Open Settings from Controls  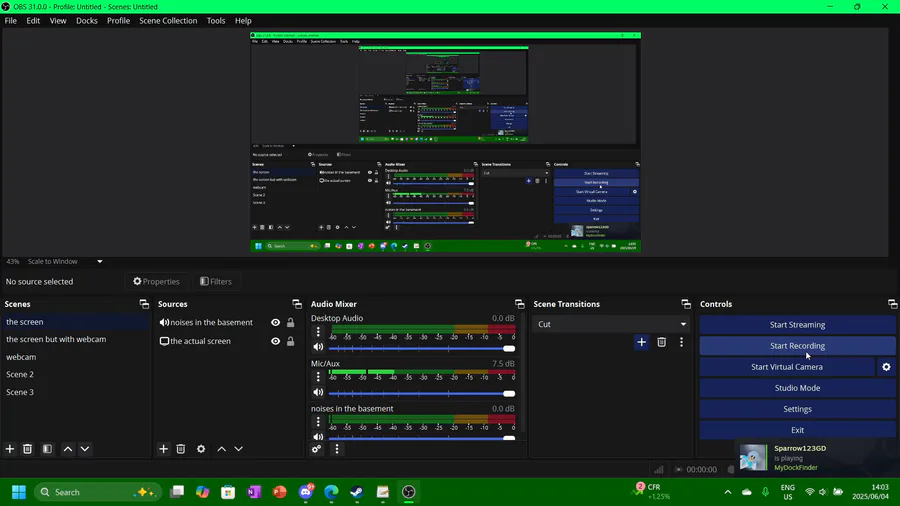click(x=797, y=409)
